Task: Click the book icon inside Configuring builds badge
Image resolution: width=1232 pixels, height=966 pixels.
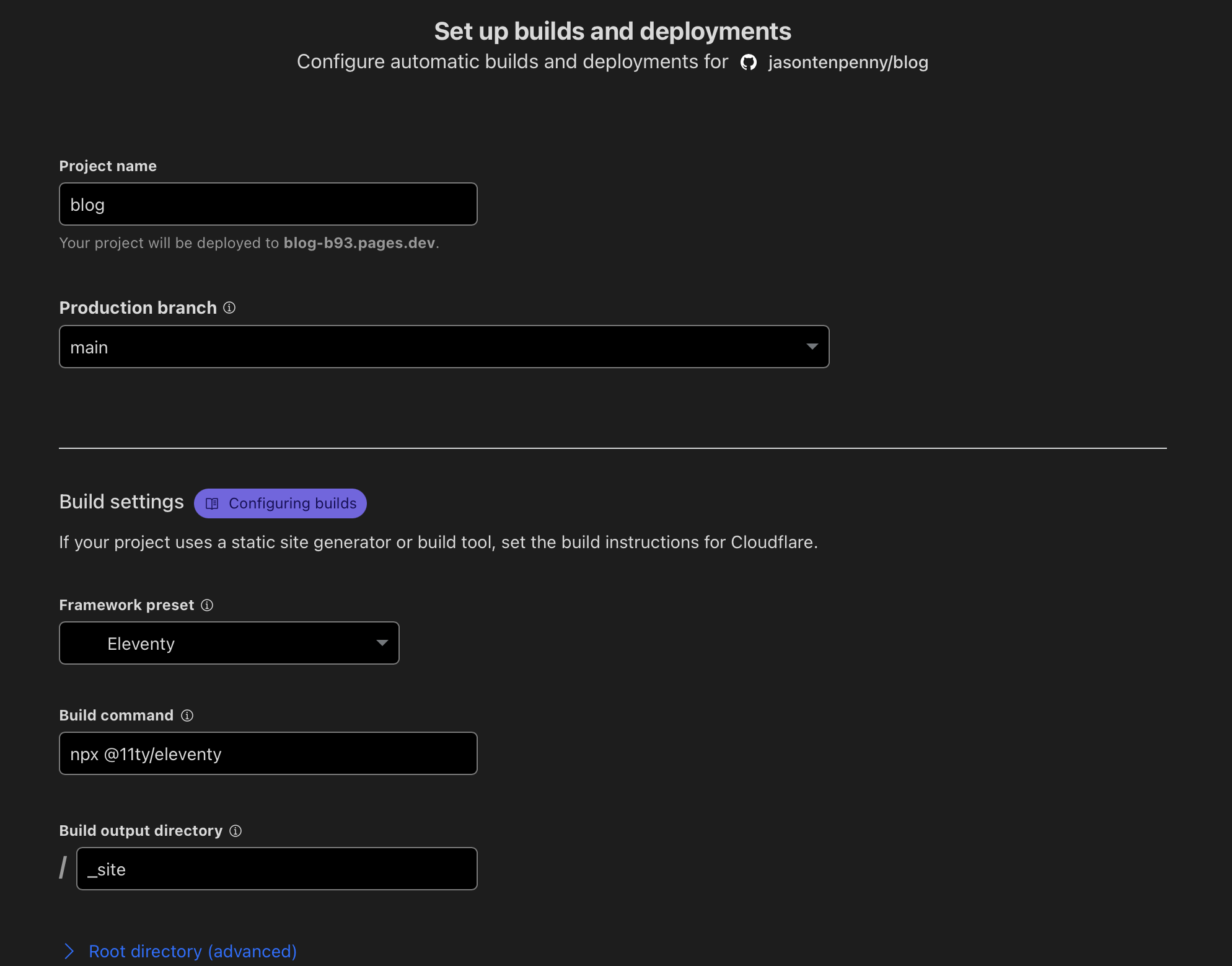Action: click(x=213, y=503)
